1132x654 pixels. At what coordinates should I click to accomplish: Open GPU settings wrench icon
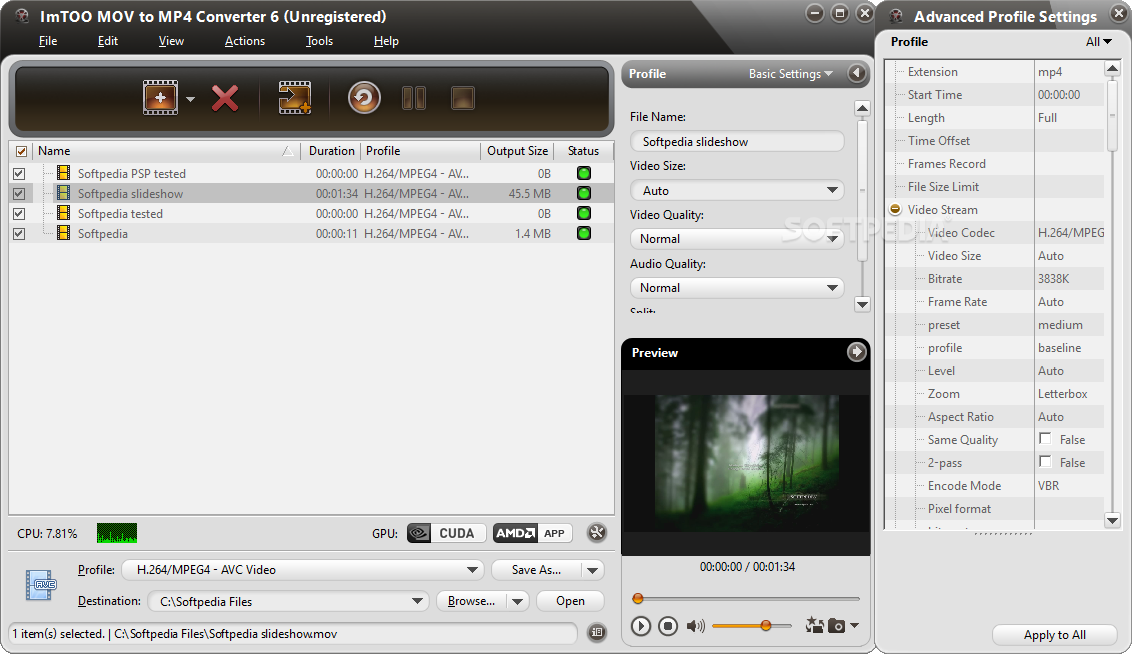[x=596, y=533]
